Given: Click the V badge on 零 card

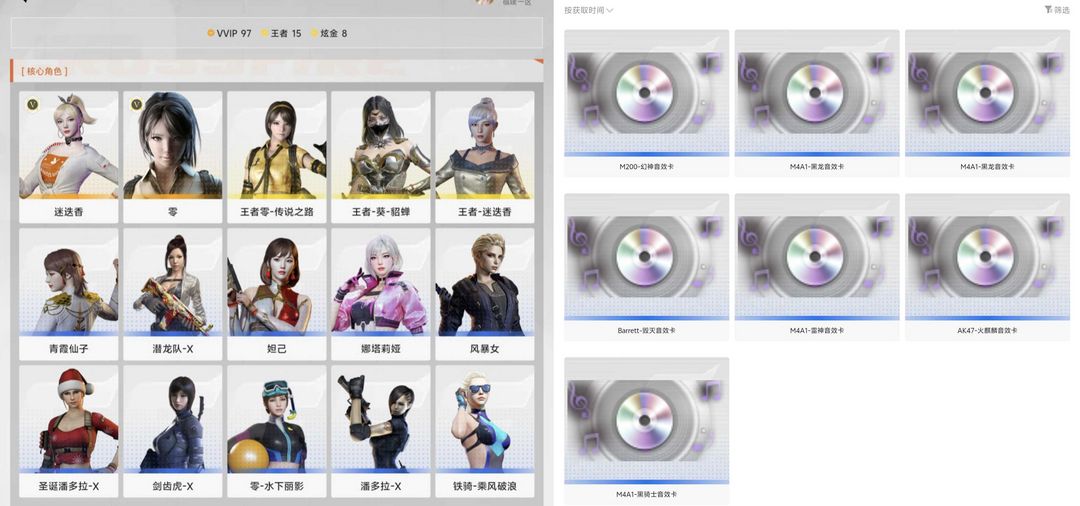Looking at the screenshot, I should (136, 104).
